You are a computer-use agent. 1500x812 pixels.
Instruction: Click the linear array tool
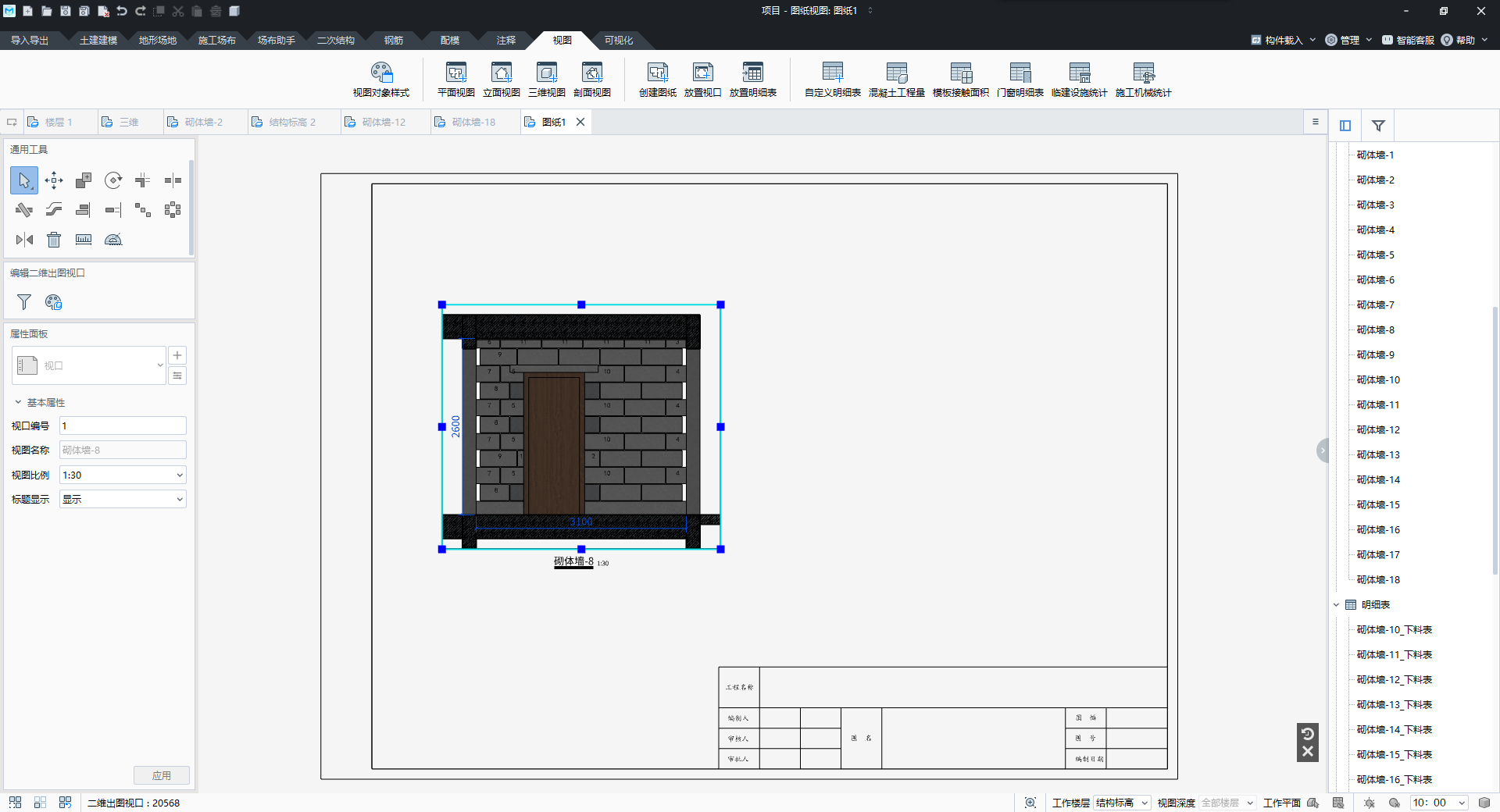pos(143,210)
